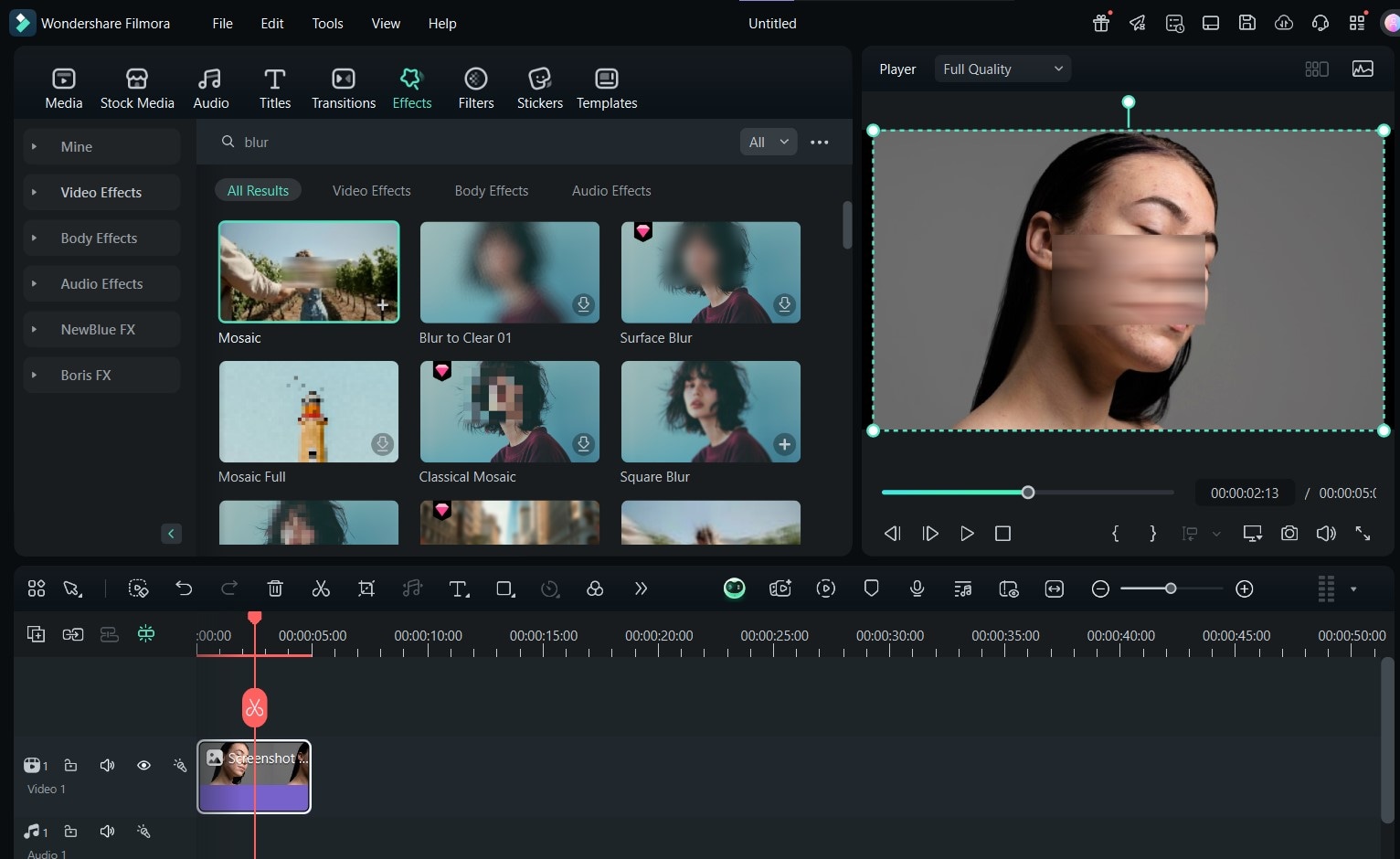Screen dimensions: 1400x859
Task: Add text with the Text tool
Action: (x=459, y=589)
